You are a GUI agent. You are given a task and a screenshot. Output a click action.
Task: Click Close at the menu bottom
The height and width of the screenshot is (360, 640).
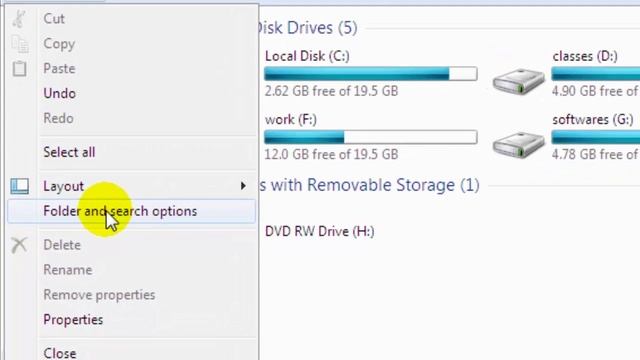(x=60, y=353)
